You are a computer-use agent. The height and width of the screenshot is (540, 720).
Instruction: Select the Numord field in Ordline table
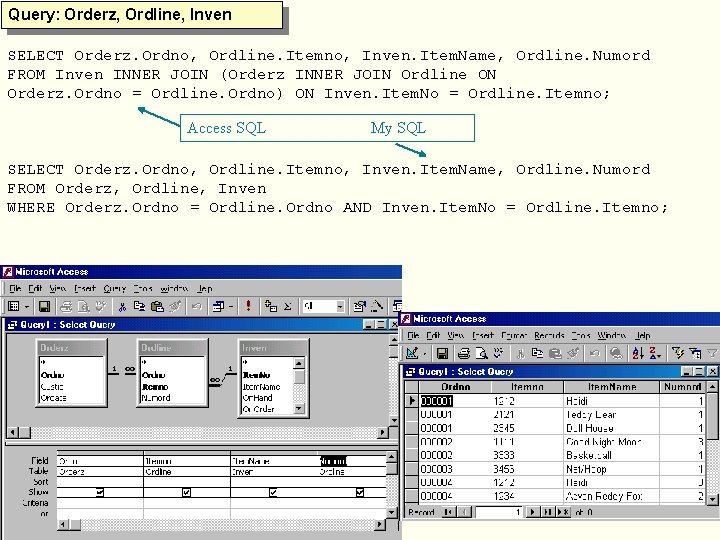tap(156, 398)
